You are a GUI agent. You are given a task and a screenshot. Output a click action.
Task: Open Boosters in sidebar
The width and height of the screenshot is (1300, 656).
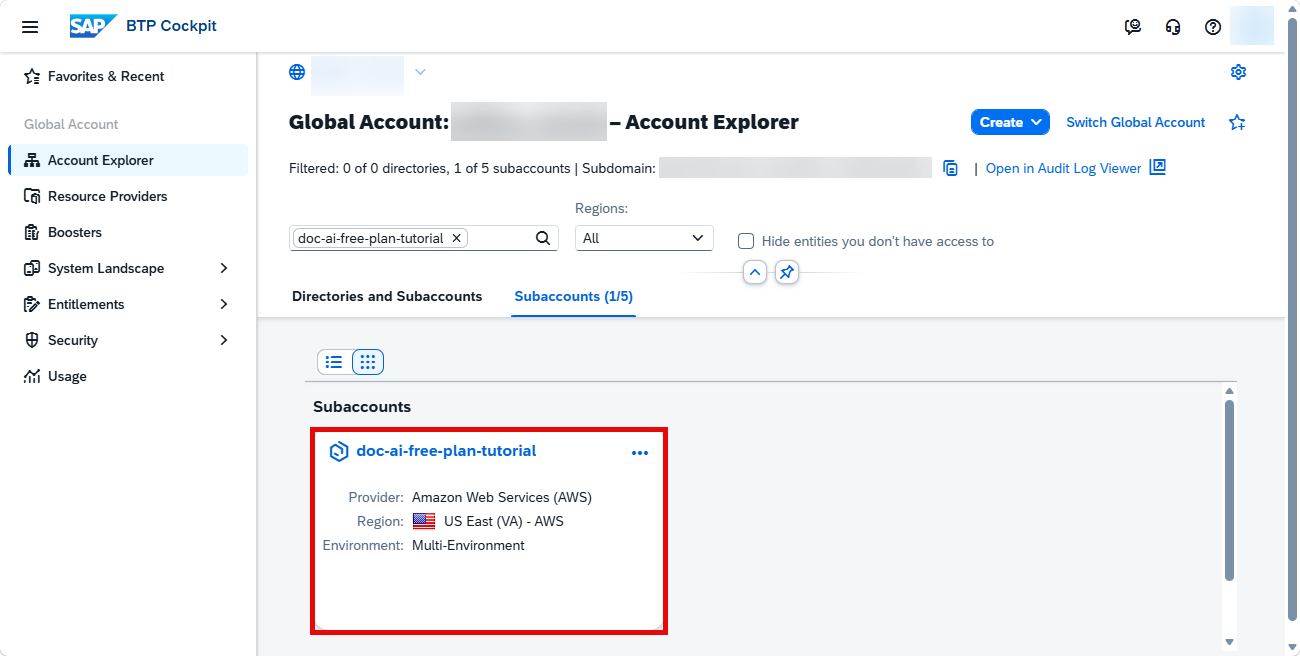pos(128,232)
